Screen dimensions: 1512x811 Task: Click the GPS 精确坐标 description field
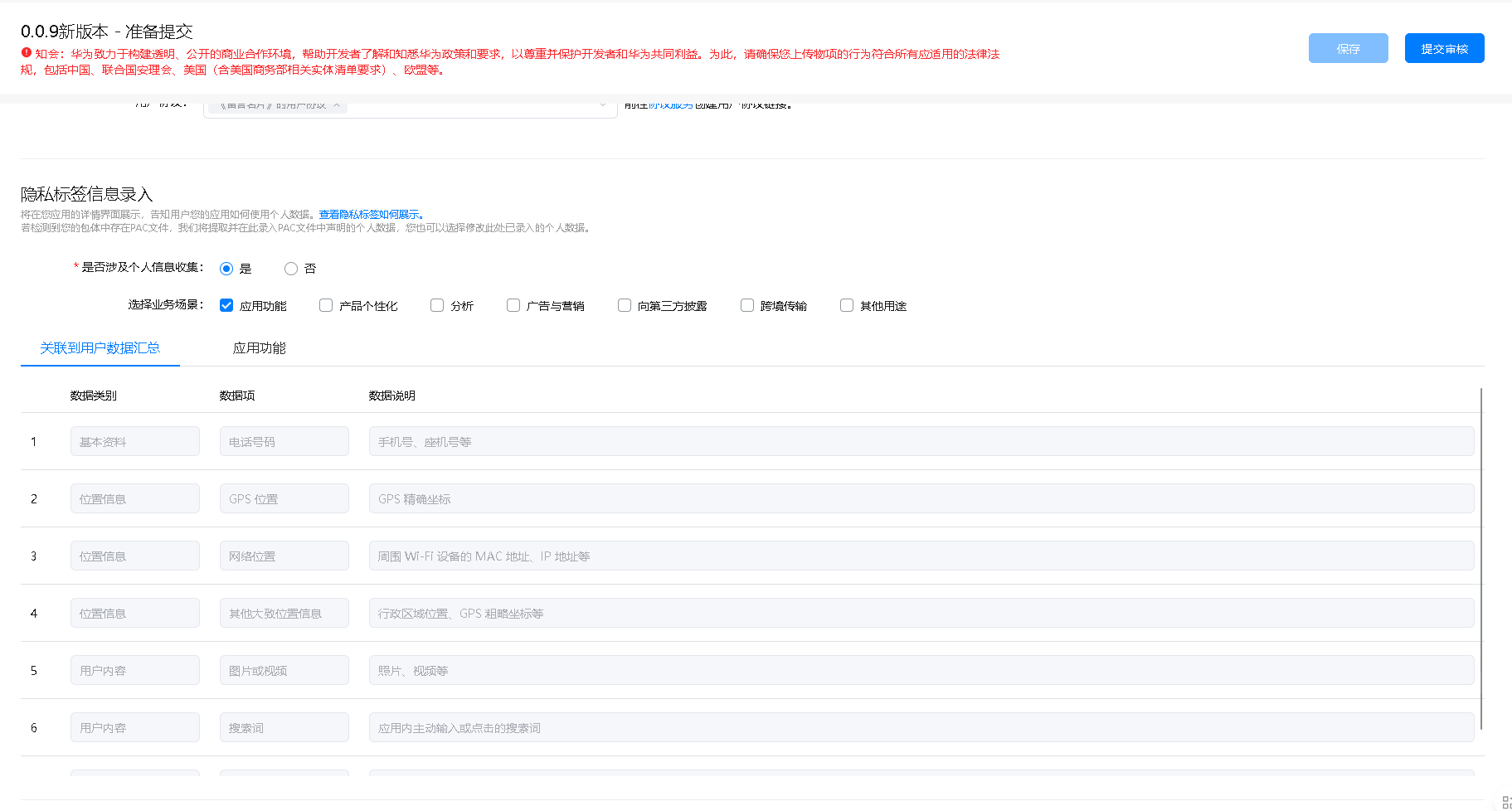click(x=921, y=499)
